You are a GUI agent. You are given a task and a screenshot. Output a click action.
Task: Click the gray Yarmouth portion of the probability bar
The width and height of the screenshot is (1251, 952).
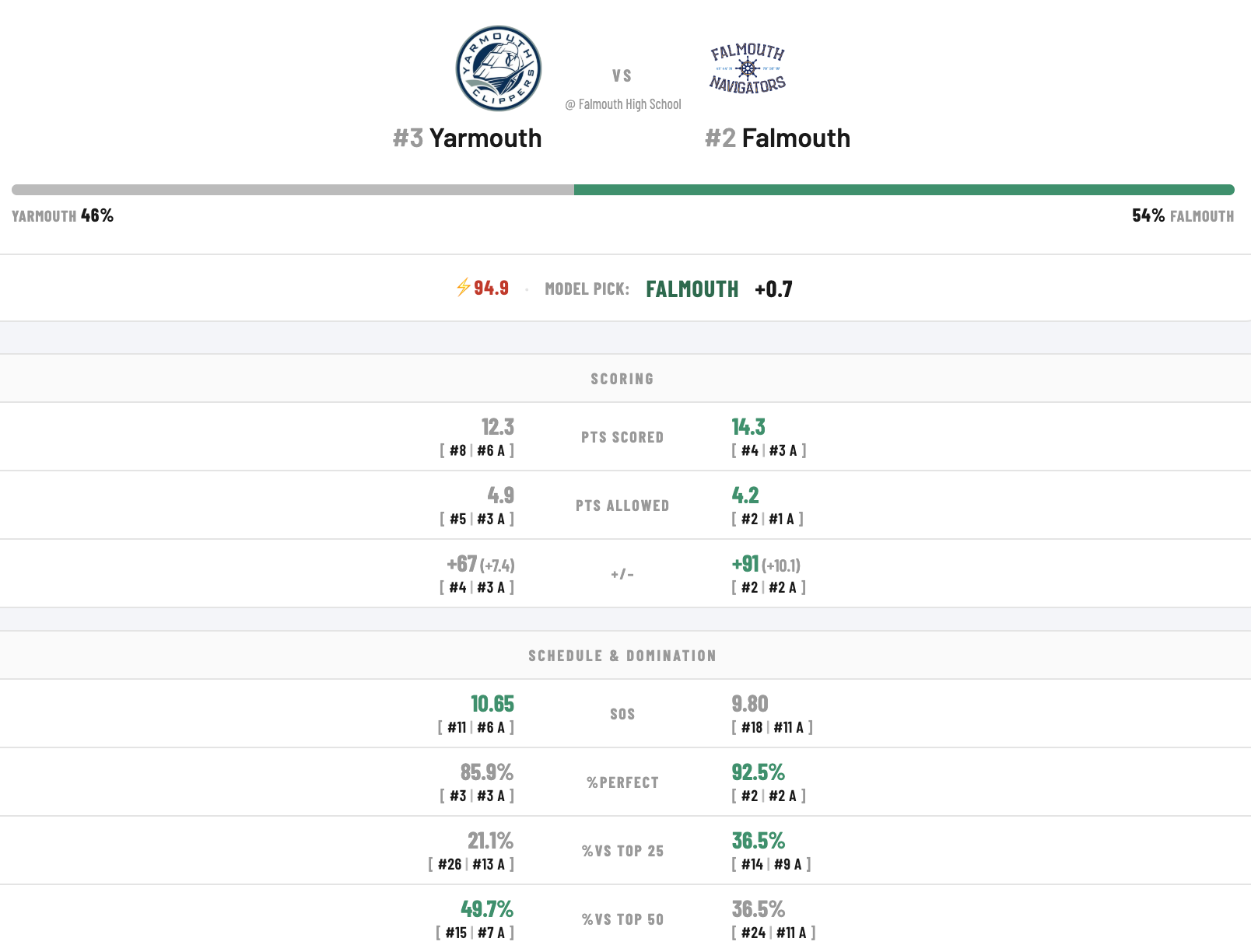tap(293, 190)
